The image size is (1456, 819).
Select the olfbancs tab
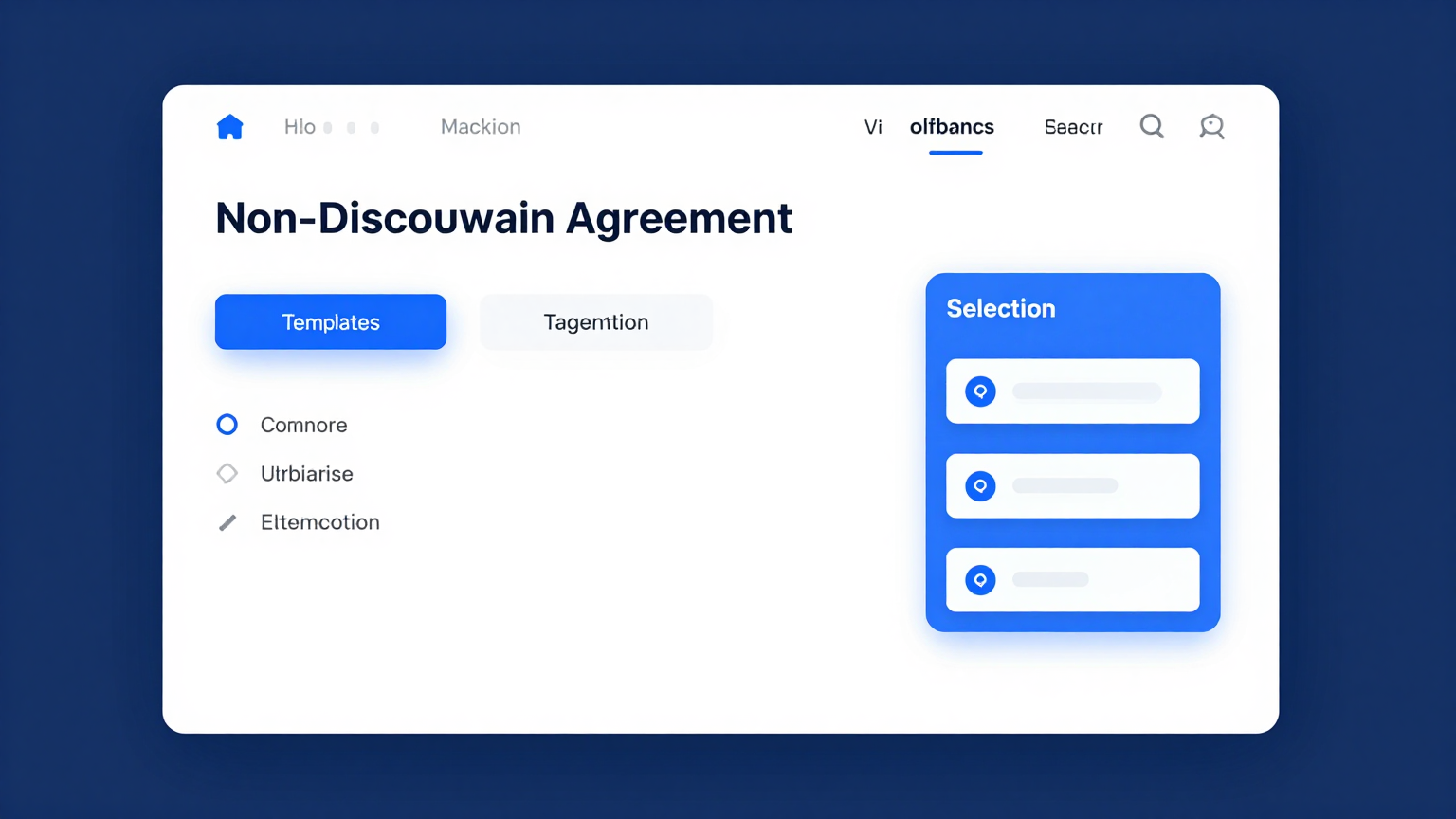[952, 127]
